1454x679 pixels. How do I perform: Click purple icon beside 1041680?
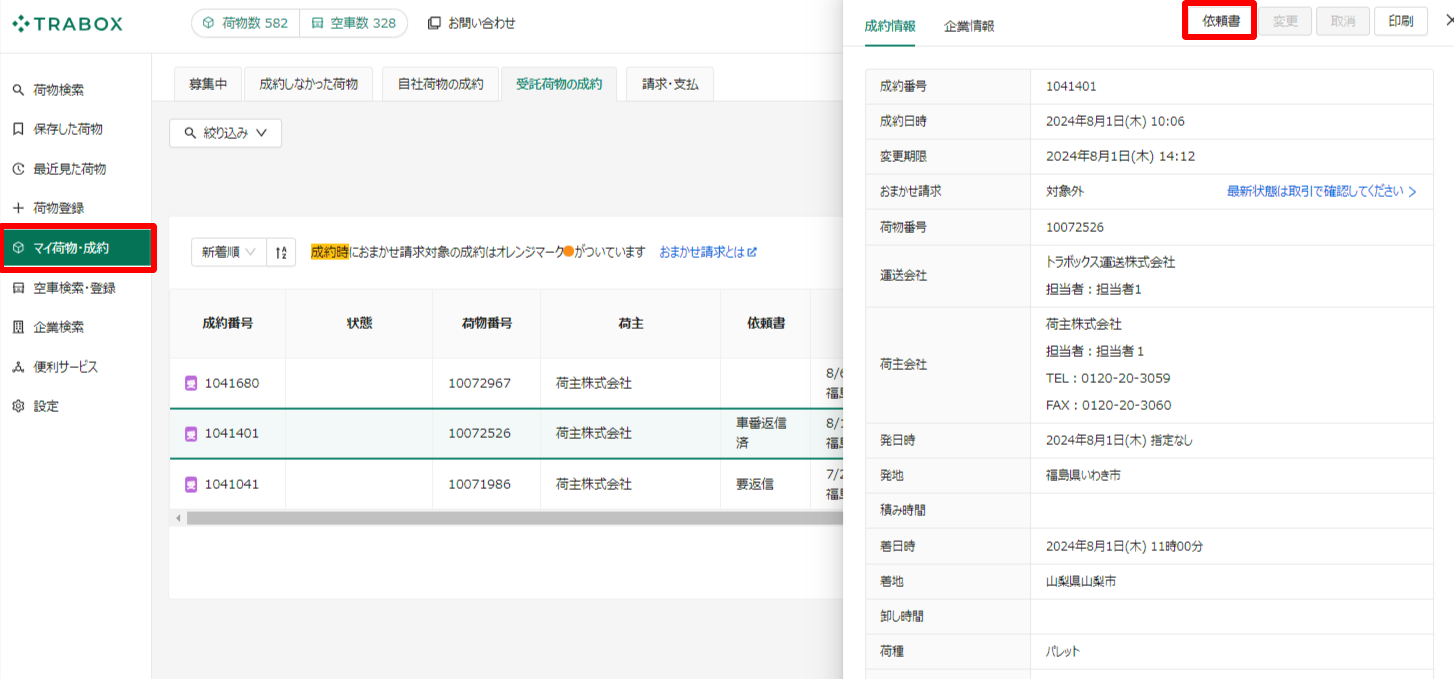point(191,383)
